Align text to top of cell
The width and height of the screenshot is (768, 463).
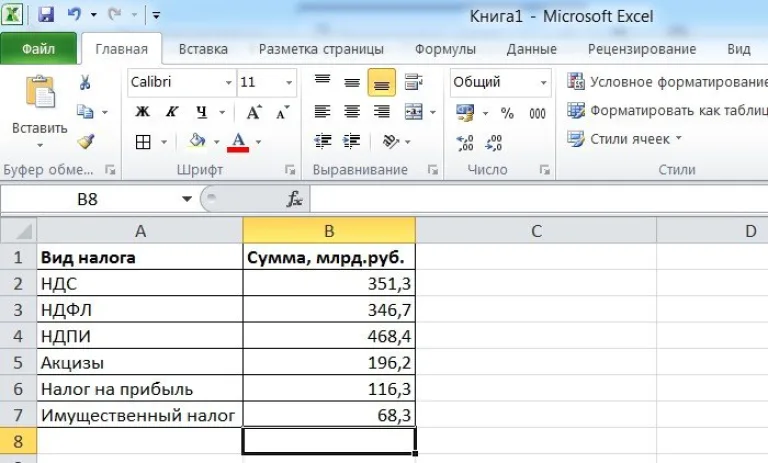coord(322,82)
